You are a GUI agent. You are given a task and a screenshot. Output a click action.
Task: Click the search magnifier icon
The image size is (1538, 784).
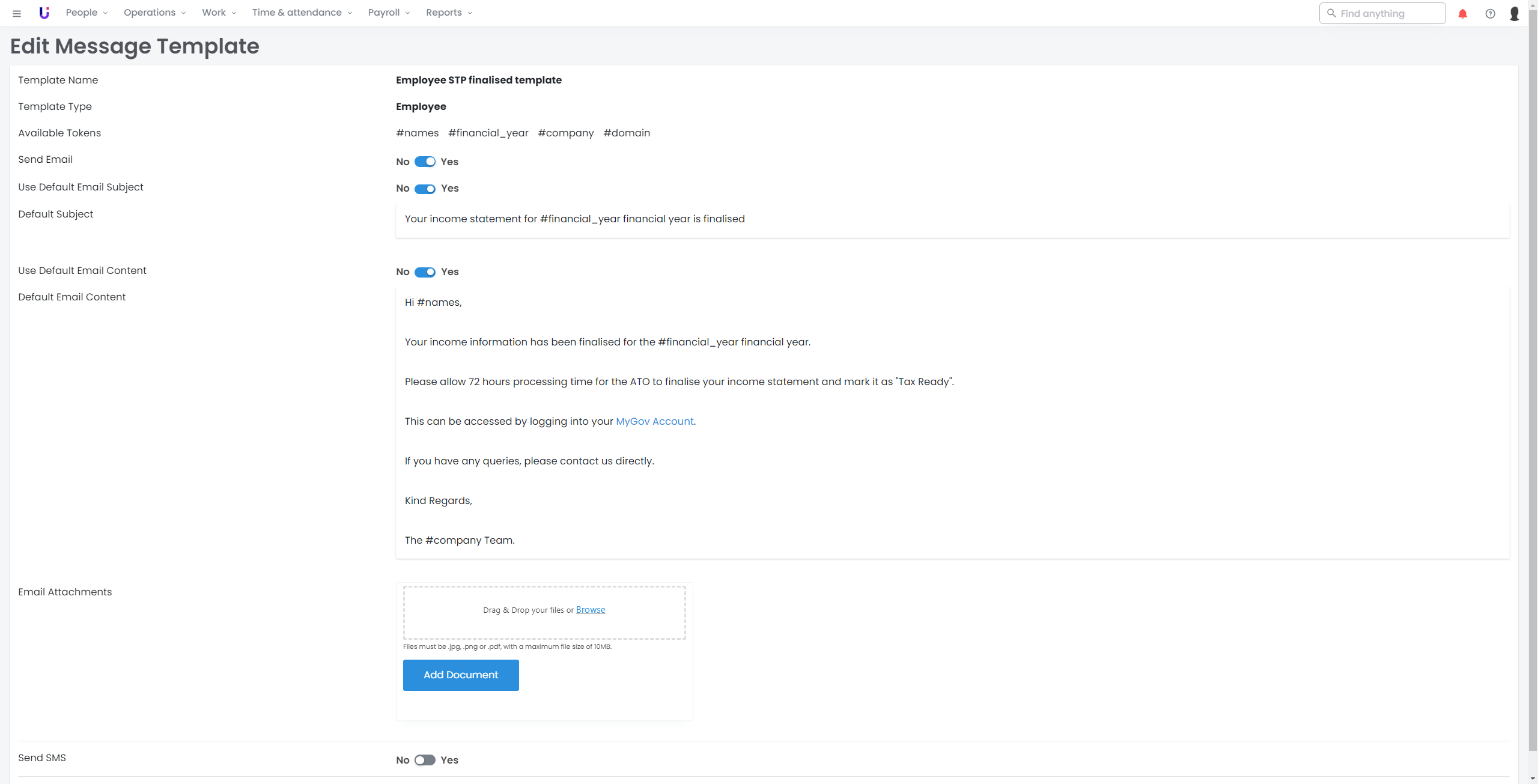(1331, 13)
